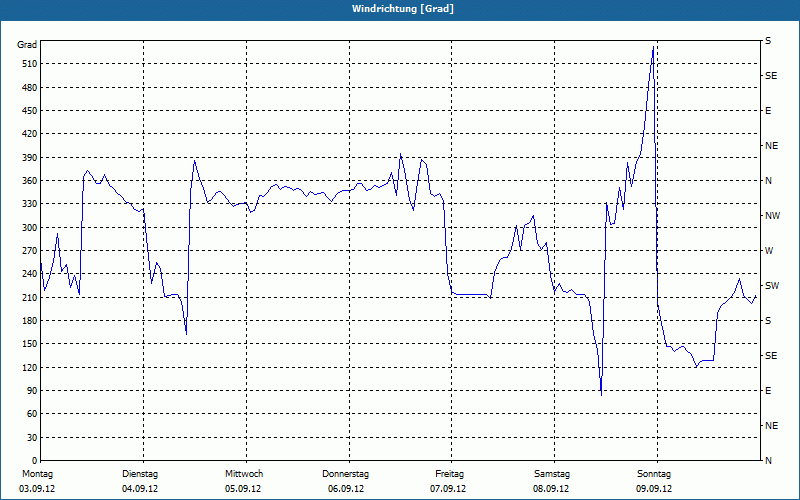The width and height of the screenshot is (800, 500).
Task: Click the 180 value on the left axis
Action: pyautogui.click(x=29, y=320)
